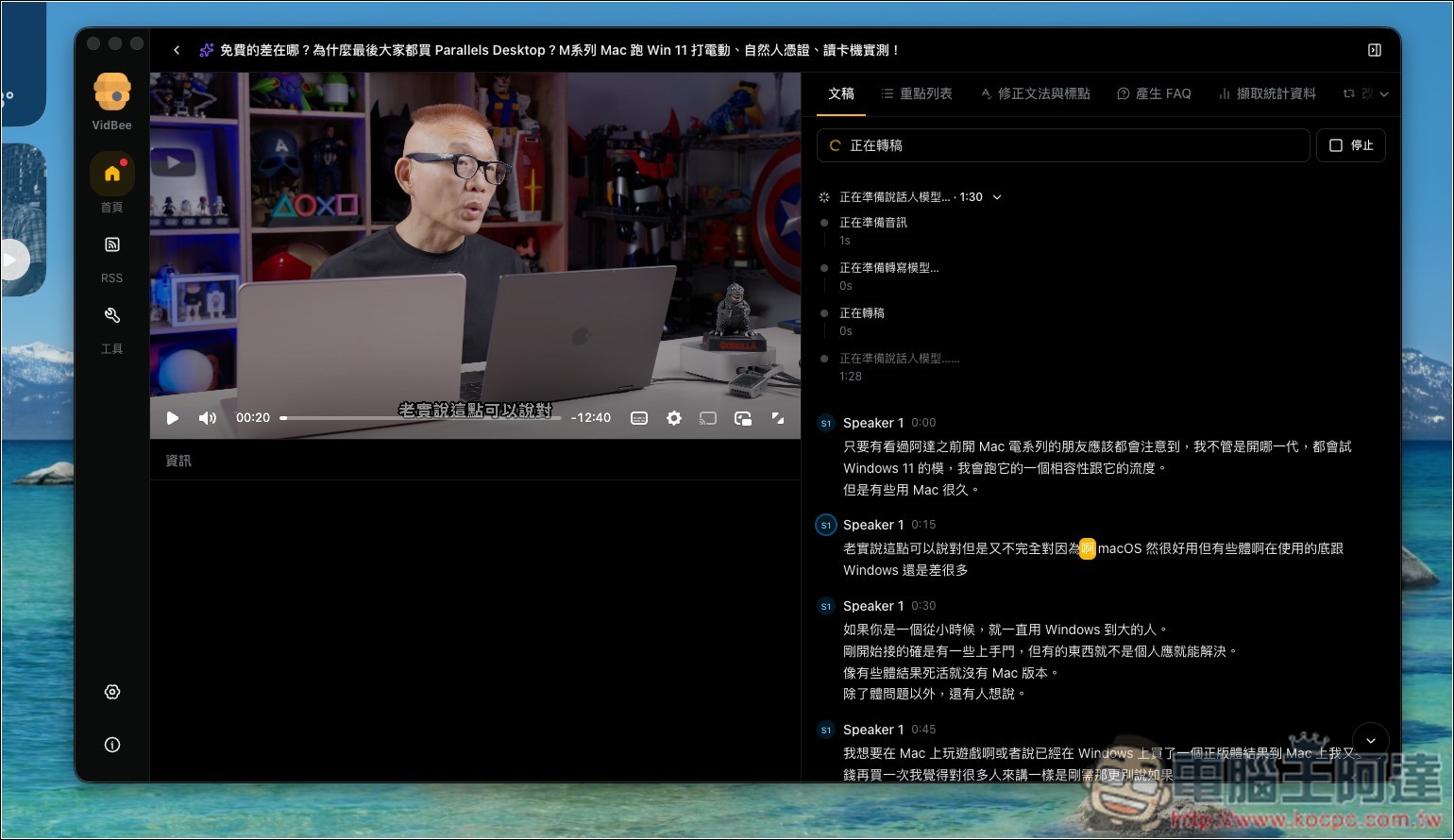This screenshot has height=840, width=1454.
Task: Jump to the 0:30 timestamp
Action: [x=923, y=606]
